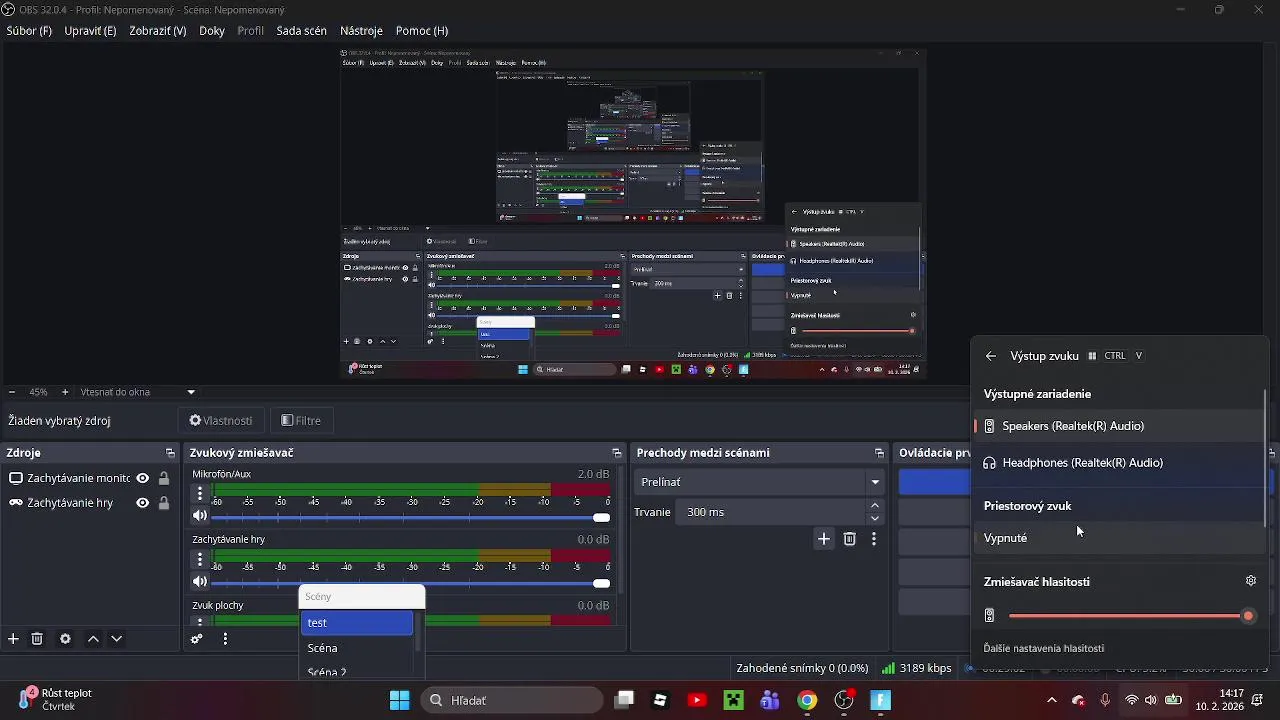Open OBS Studio taskbar icon
Image resolution: width=1280 pixels, height=720 pixels.
[845, 700]
